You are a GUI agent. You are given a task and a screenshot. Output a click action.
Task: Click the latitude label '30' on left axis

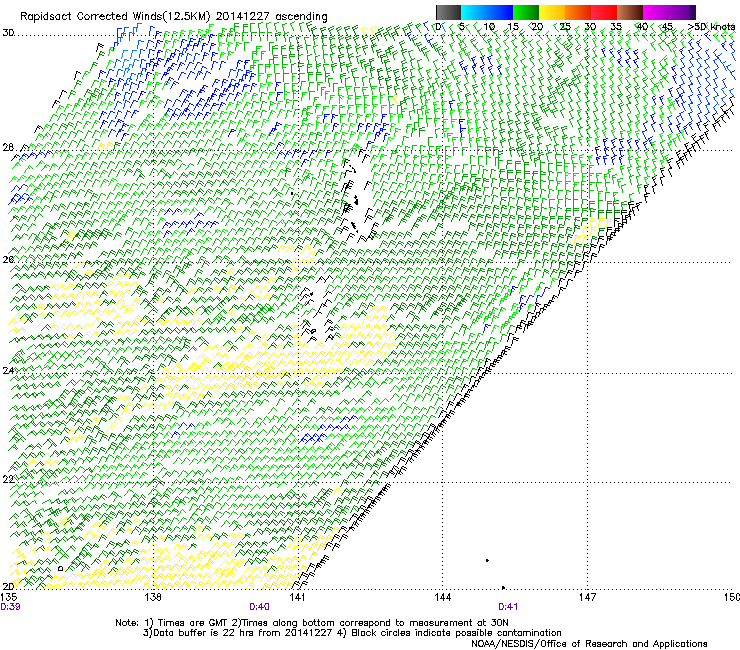8,33
